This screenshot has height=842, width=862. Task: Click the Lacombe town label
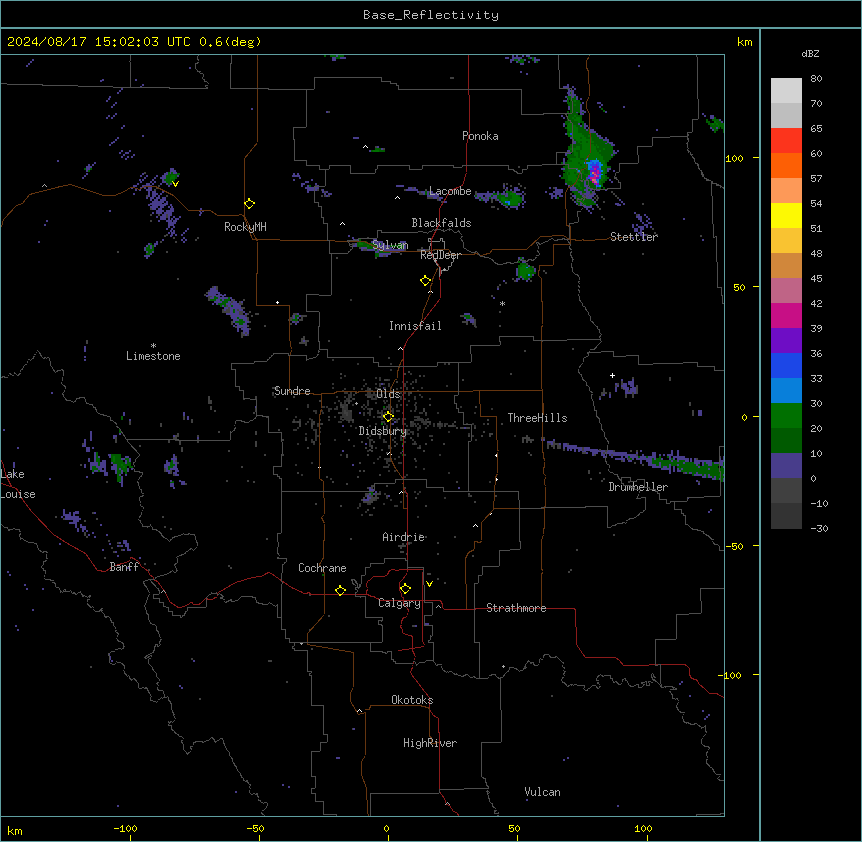[450, 191]
